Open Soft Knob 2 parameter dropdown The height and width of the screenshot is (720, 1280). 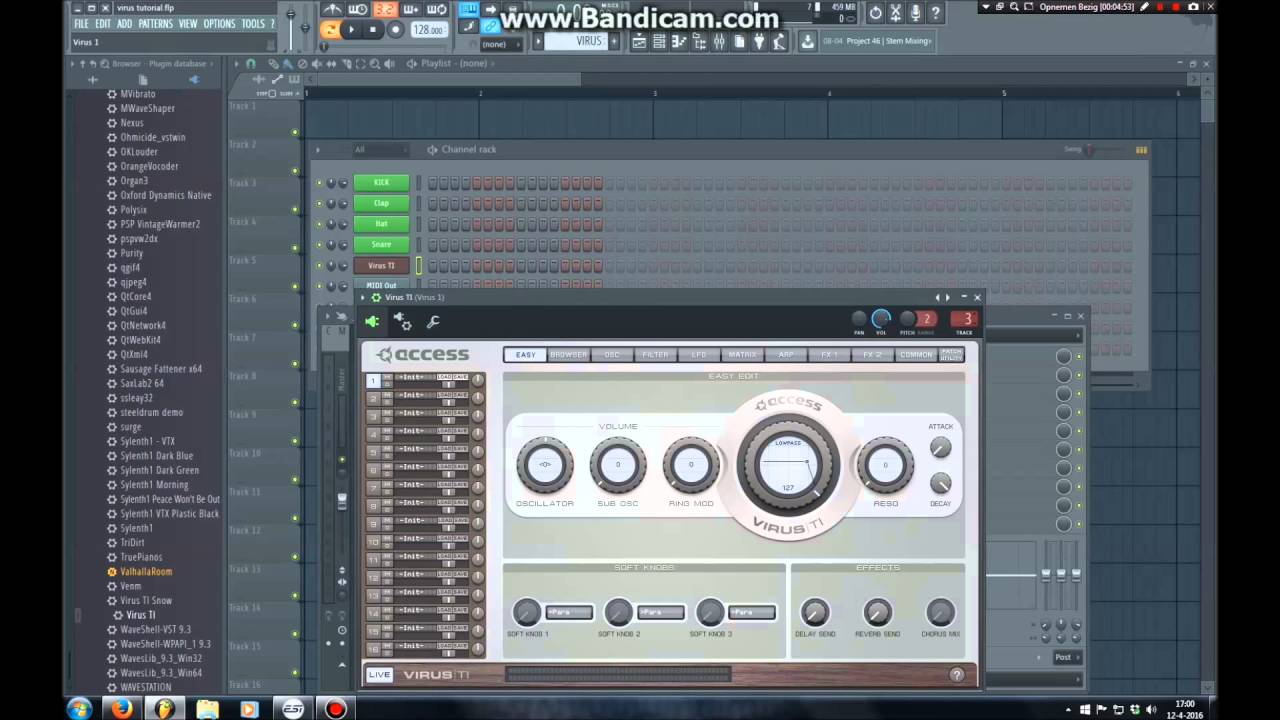point(661,612)
